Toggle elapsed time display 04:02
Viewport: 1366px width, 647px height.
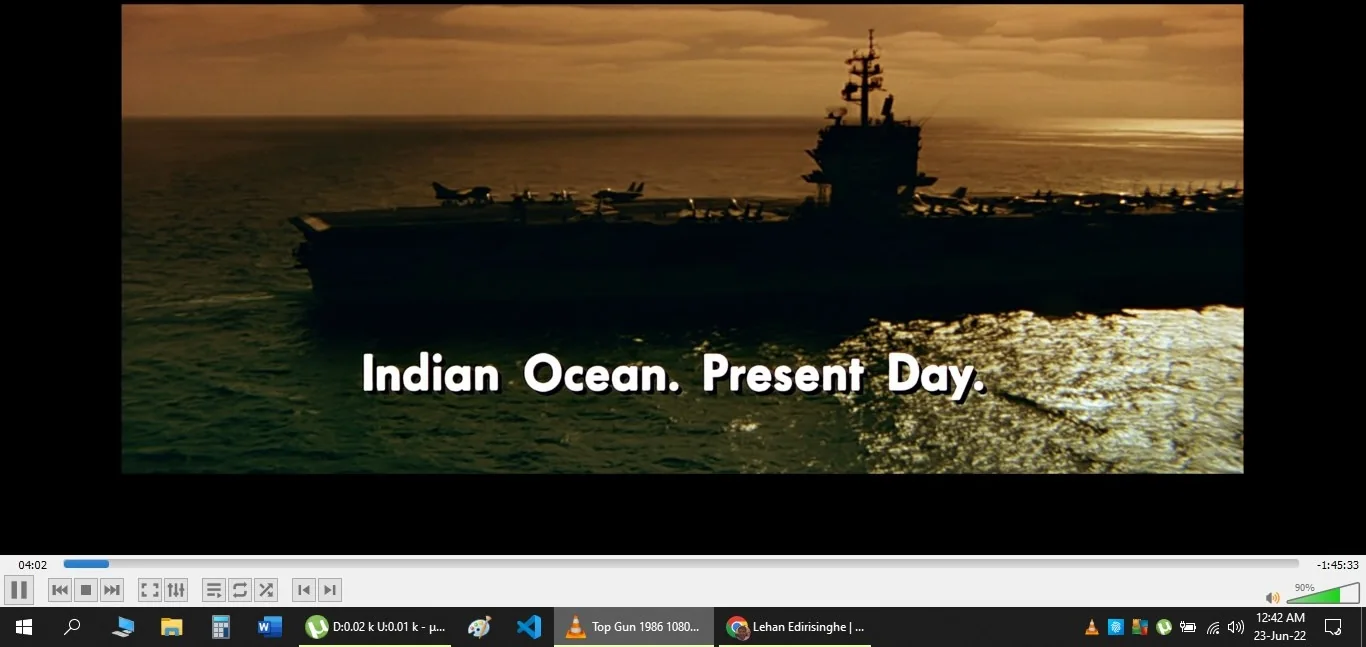click(x=33, y=565)
